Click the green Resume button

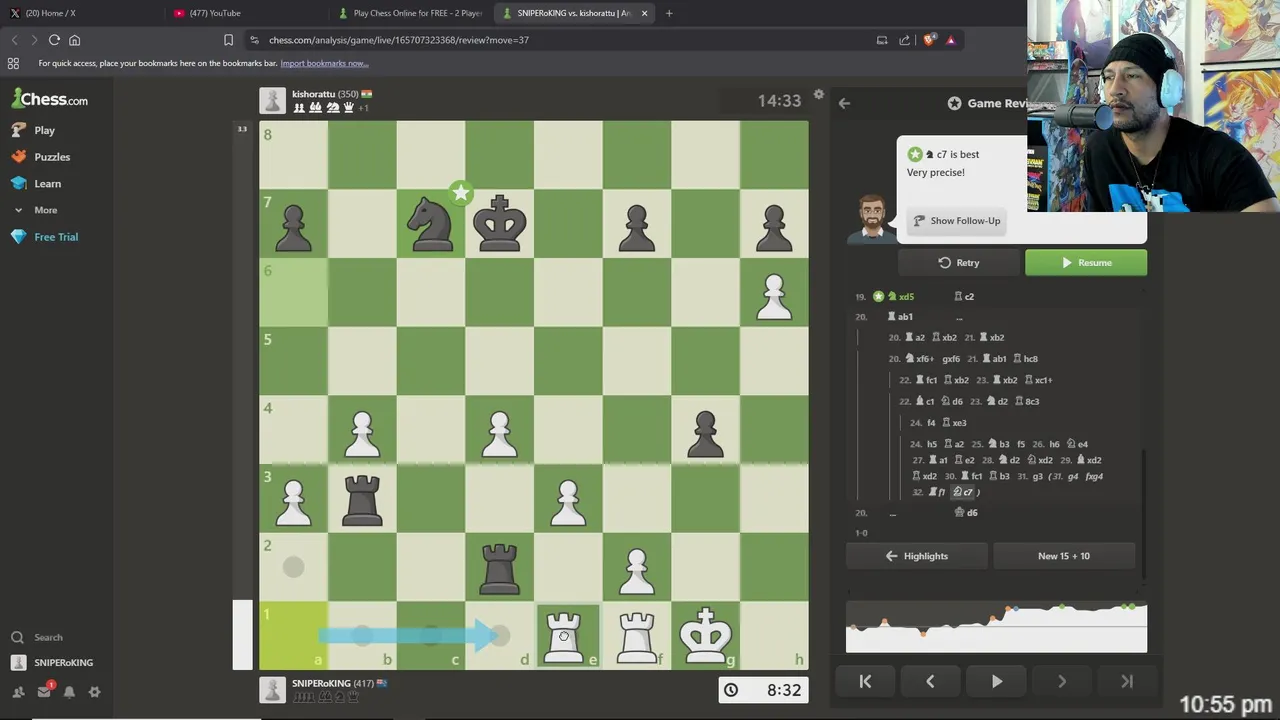(x=1086, y=263)
